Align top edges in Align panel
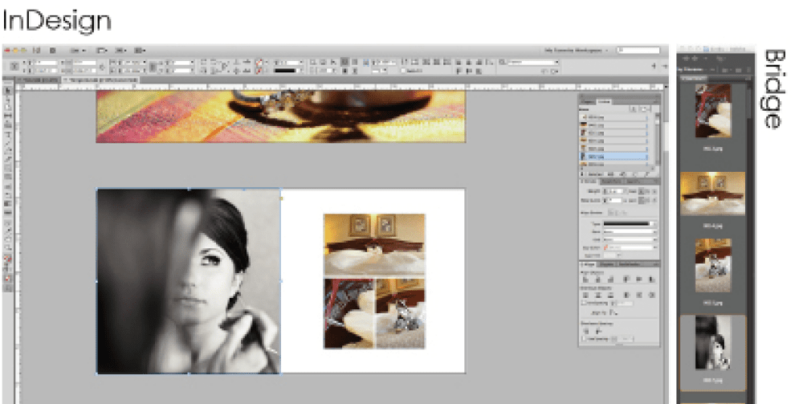 point(626,279)
